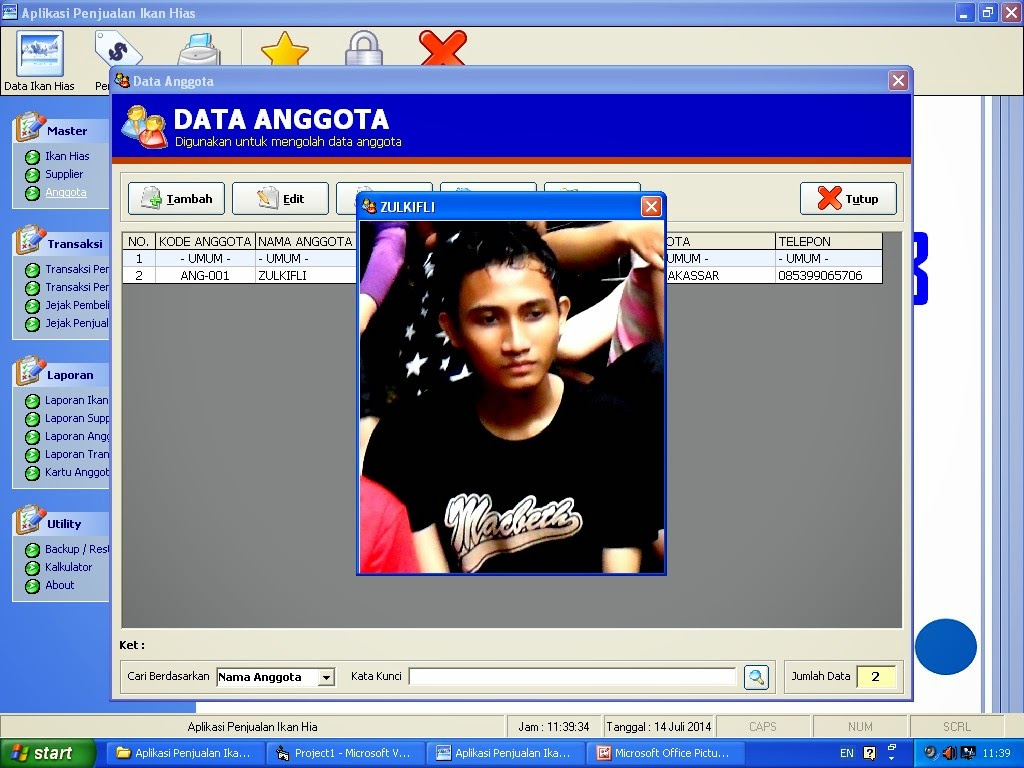The height and width of the screenshot is (768, 1024).
Task: Open Laporan Ikan report link
Action: (x=77, y=400)
